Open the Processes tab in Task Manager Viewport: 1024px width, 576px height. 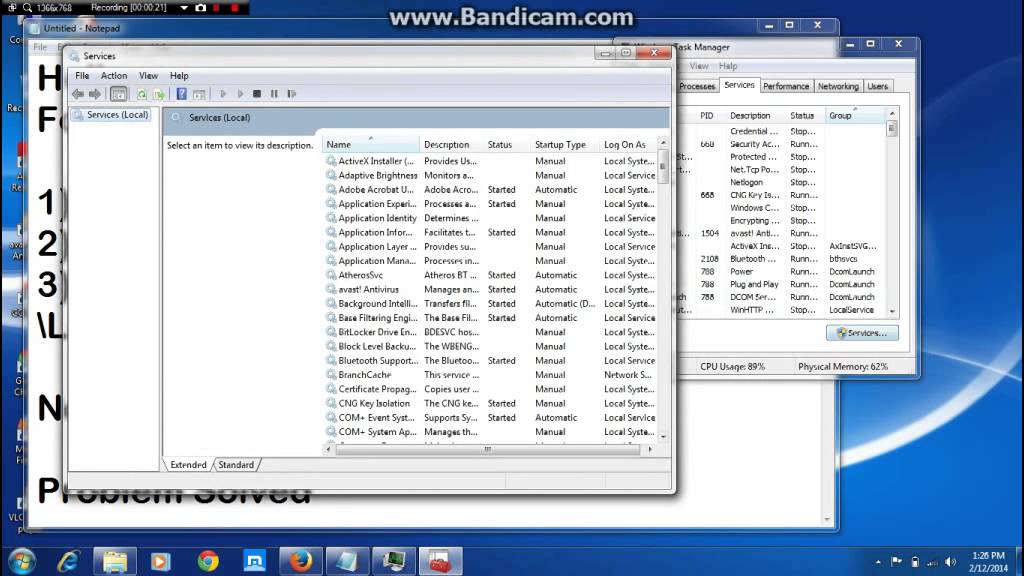coord(697,86)
